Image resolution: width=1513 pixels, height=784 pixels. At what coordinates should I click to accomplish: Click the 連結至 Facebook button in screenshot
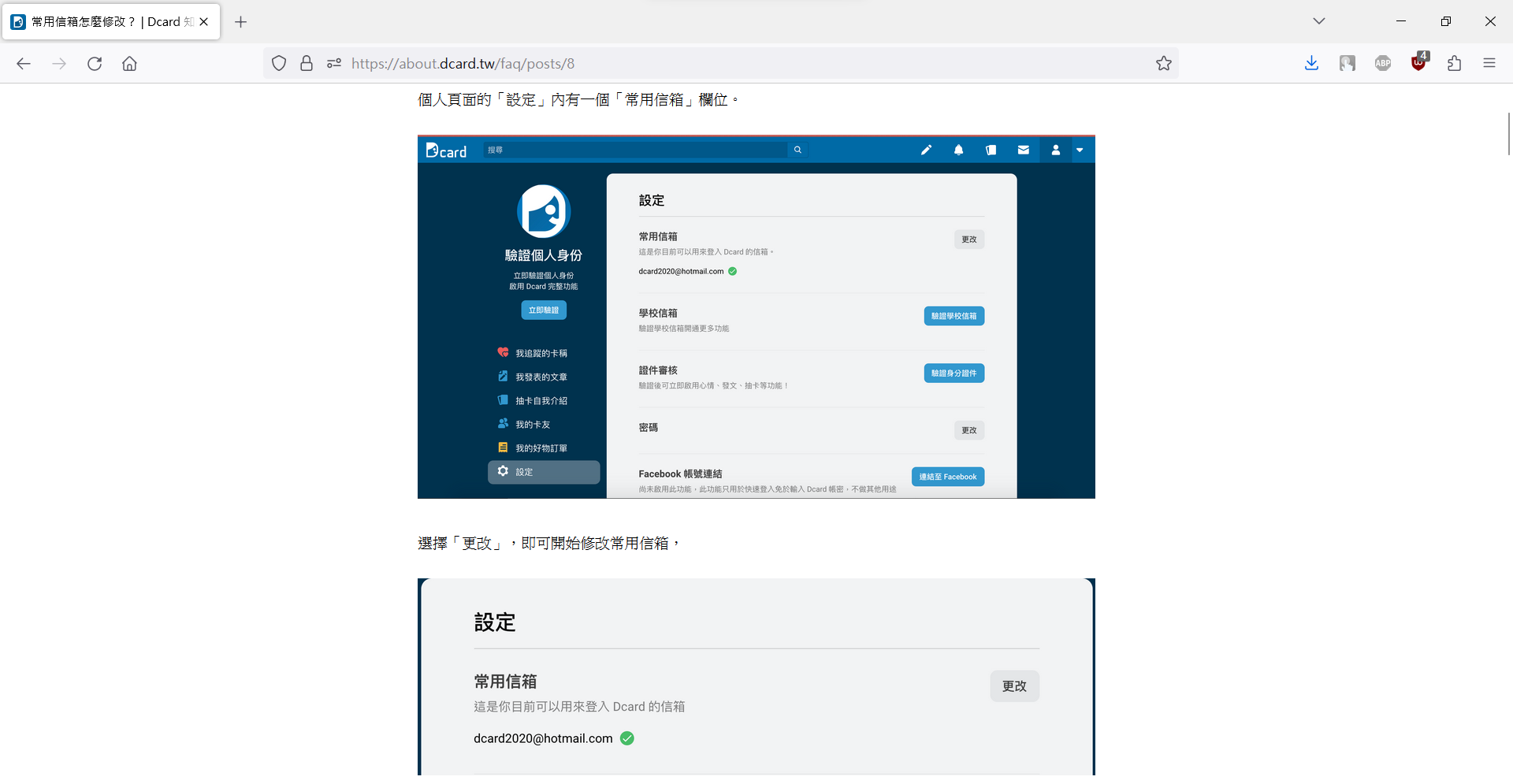coord(948,477)
